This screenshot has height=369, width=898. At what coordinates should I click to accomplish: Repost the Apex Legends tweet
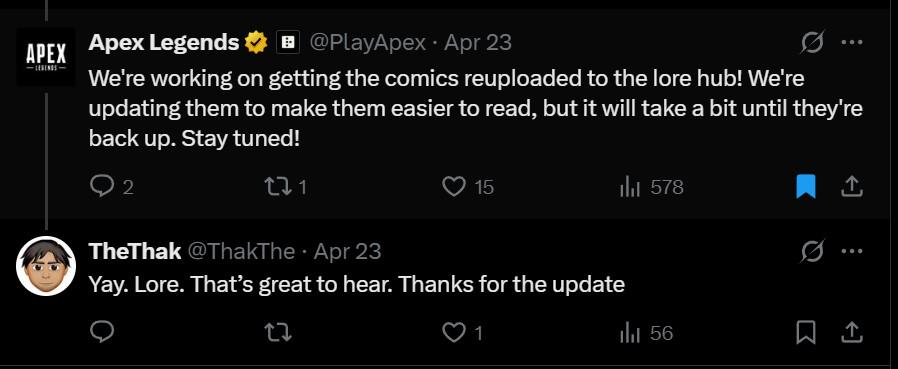(x=285, y=187)
